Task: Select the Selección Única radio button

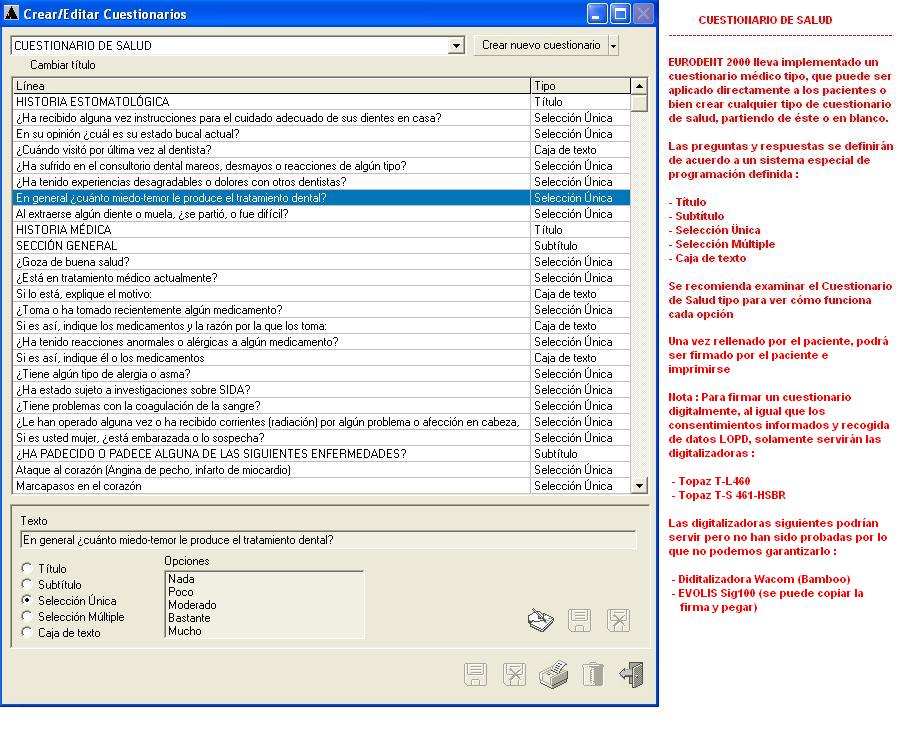Action: pyautogui.click(x=27, y=600)
